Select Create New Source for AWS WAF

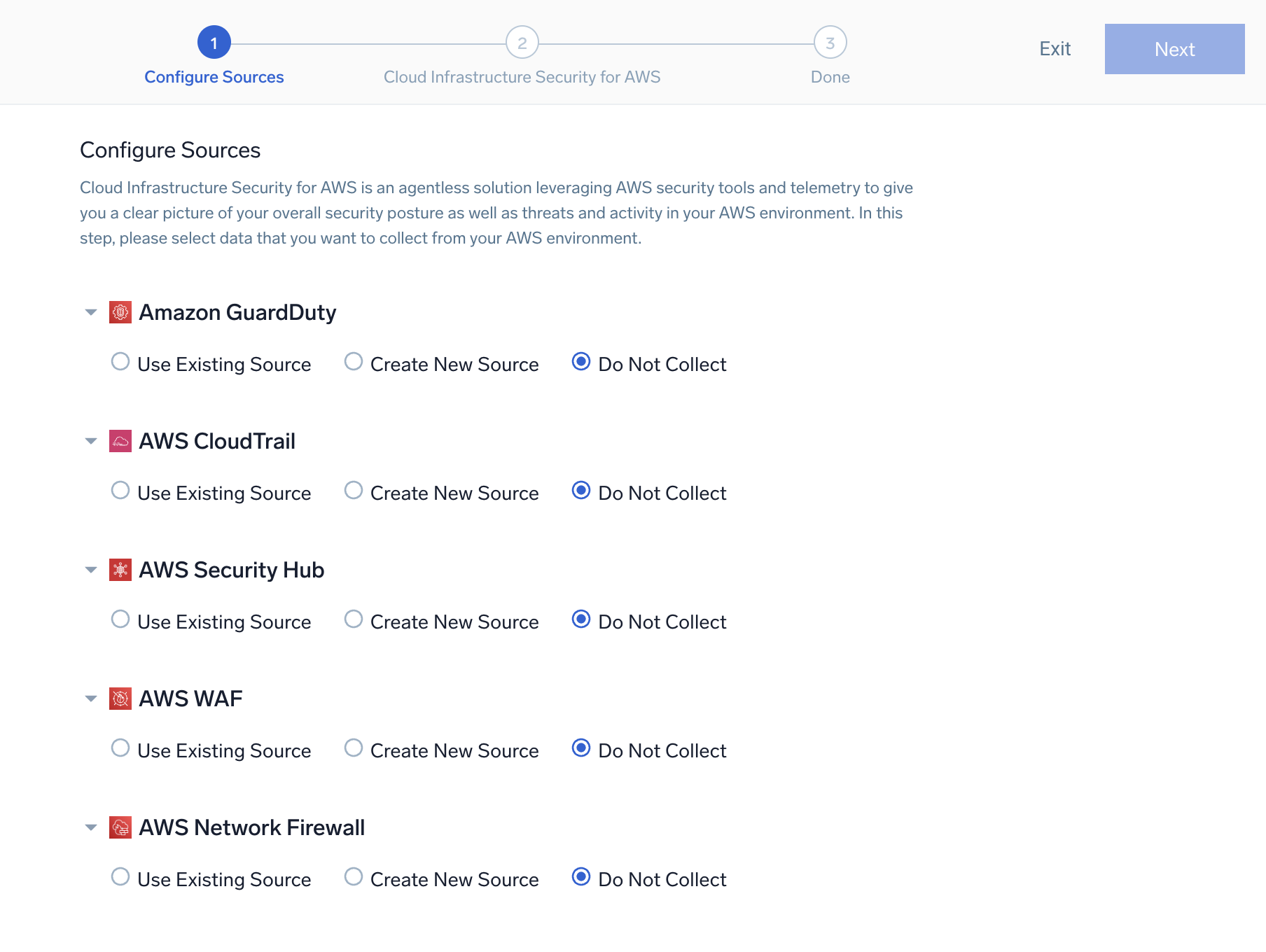tap(354, 748)
